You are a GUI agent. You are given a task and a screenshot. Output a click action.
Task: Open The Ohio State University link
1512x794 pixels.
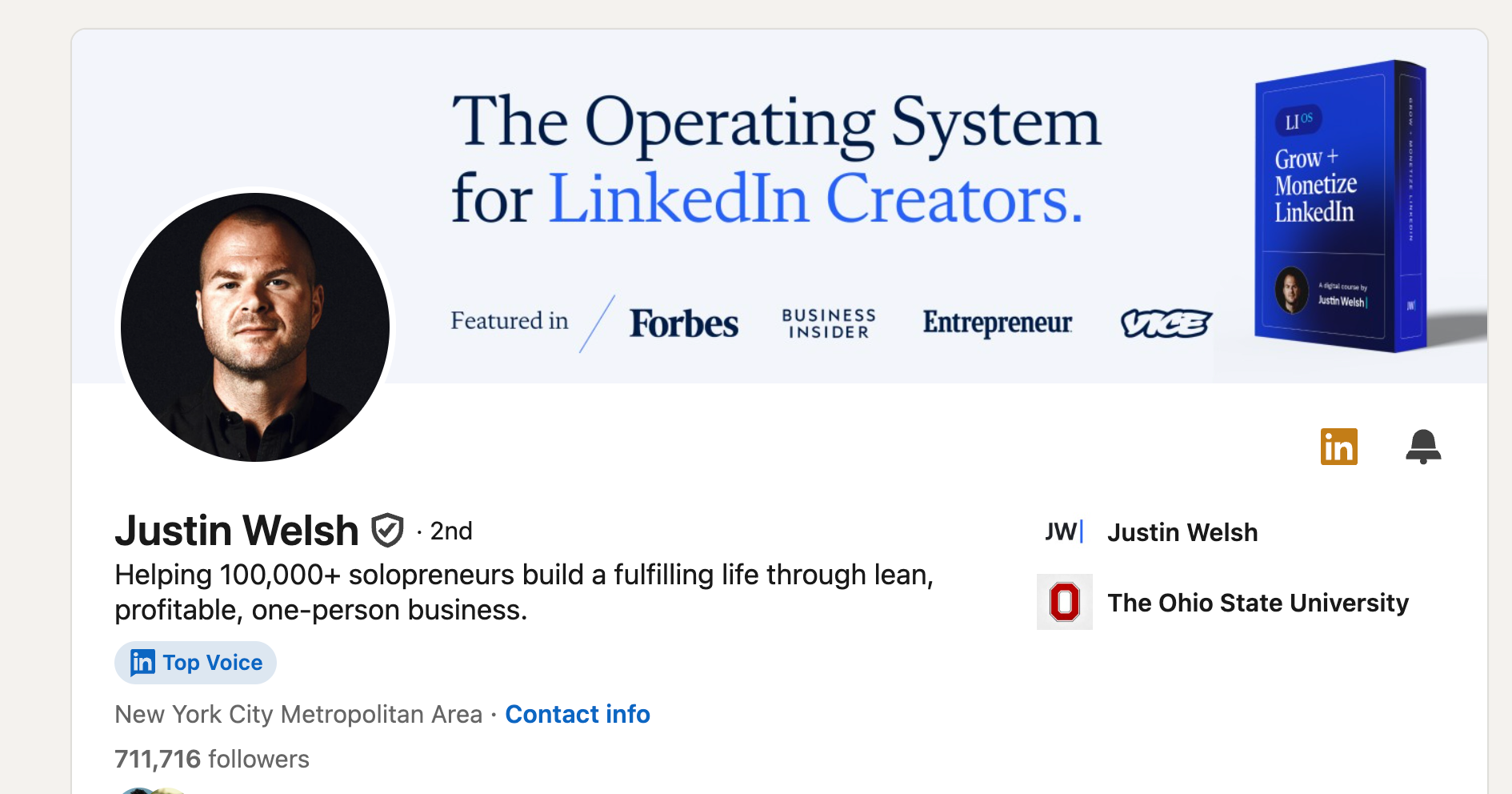[x=1258, y=603]
